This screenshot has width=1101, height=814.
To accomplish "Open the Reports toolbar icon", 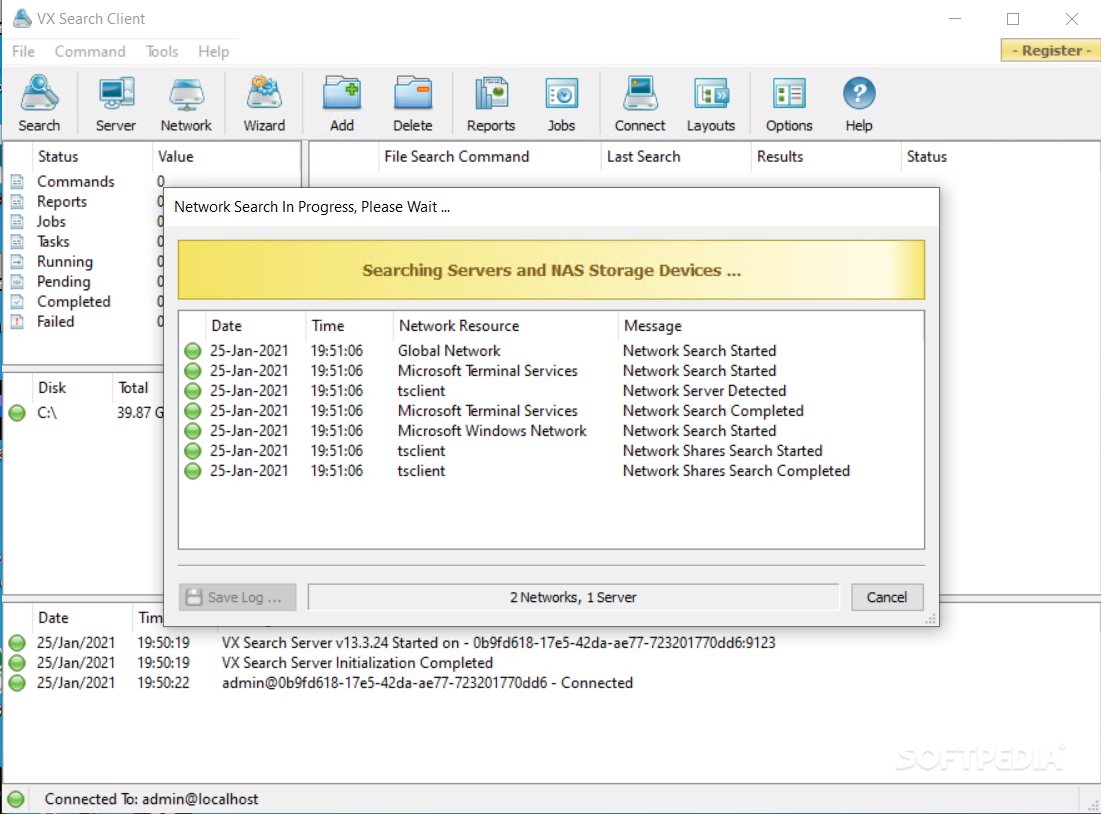I will tap(491, 103).
